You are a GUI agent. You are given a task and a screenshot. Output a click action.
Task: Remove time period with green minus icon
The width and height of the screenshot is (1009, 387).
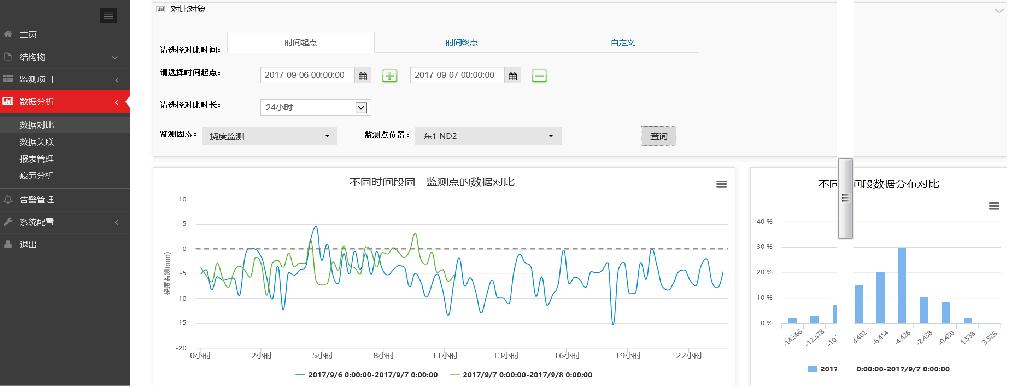[x=539, y=76]
